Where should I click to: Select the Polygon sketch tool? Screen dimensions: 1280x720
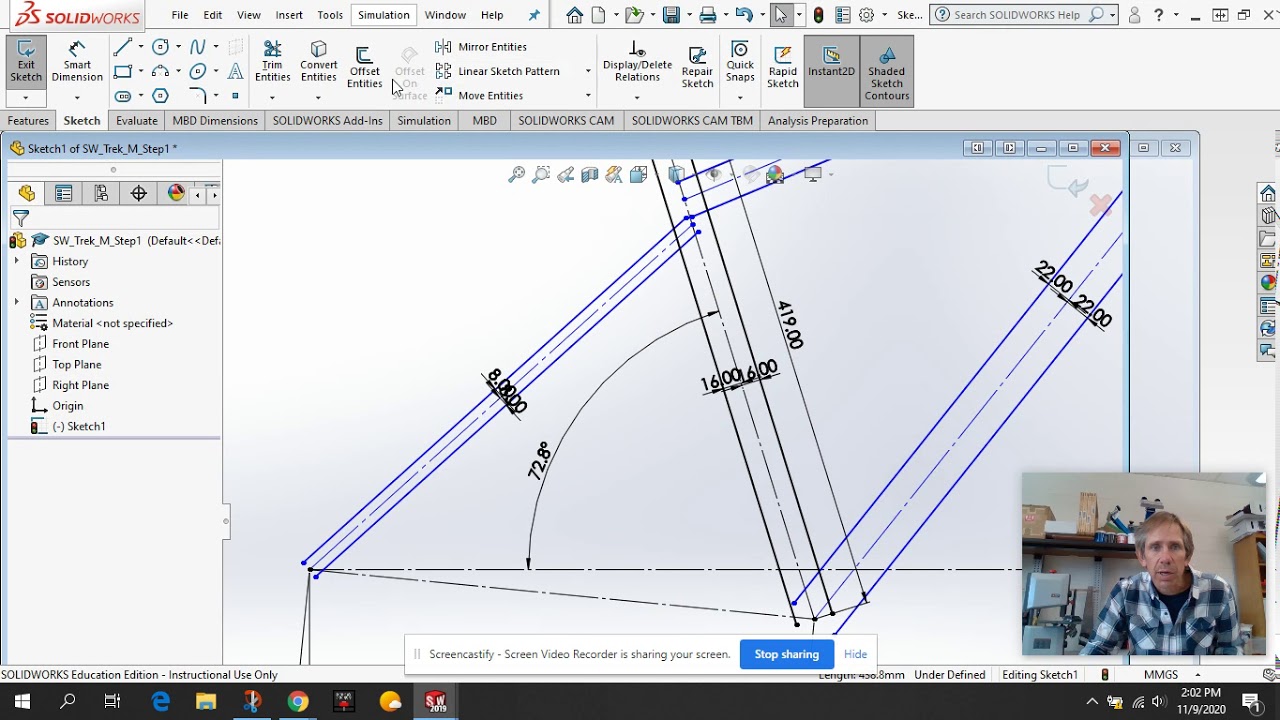(160, 96)
